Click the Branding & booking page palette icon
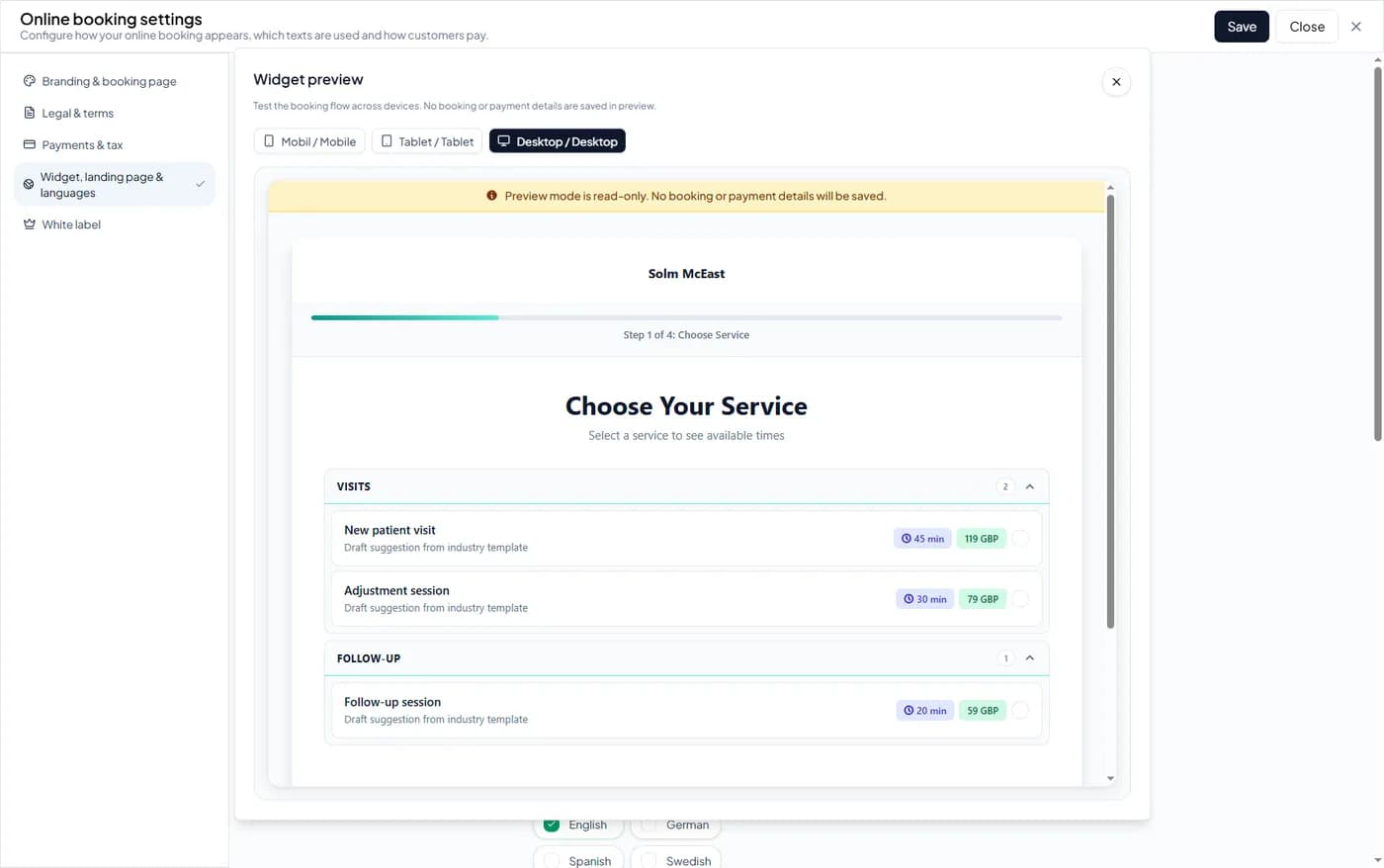The width and height of the screenshot is (1384, 868). 30,81
